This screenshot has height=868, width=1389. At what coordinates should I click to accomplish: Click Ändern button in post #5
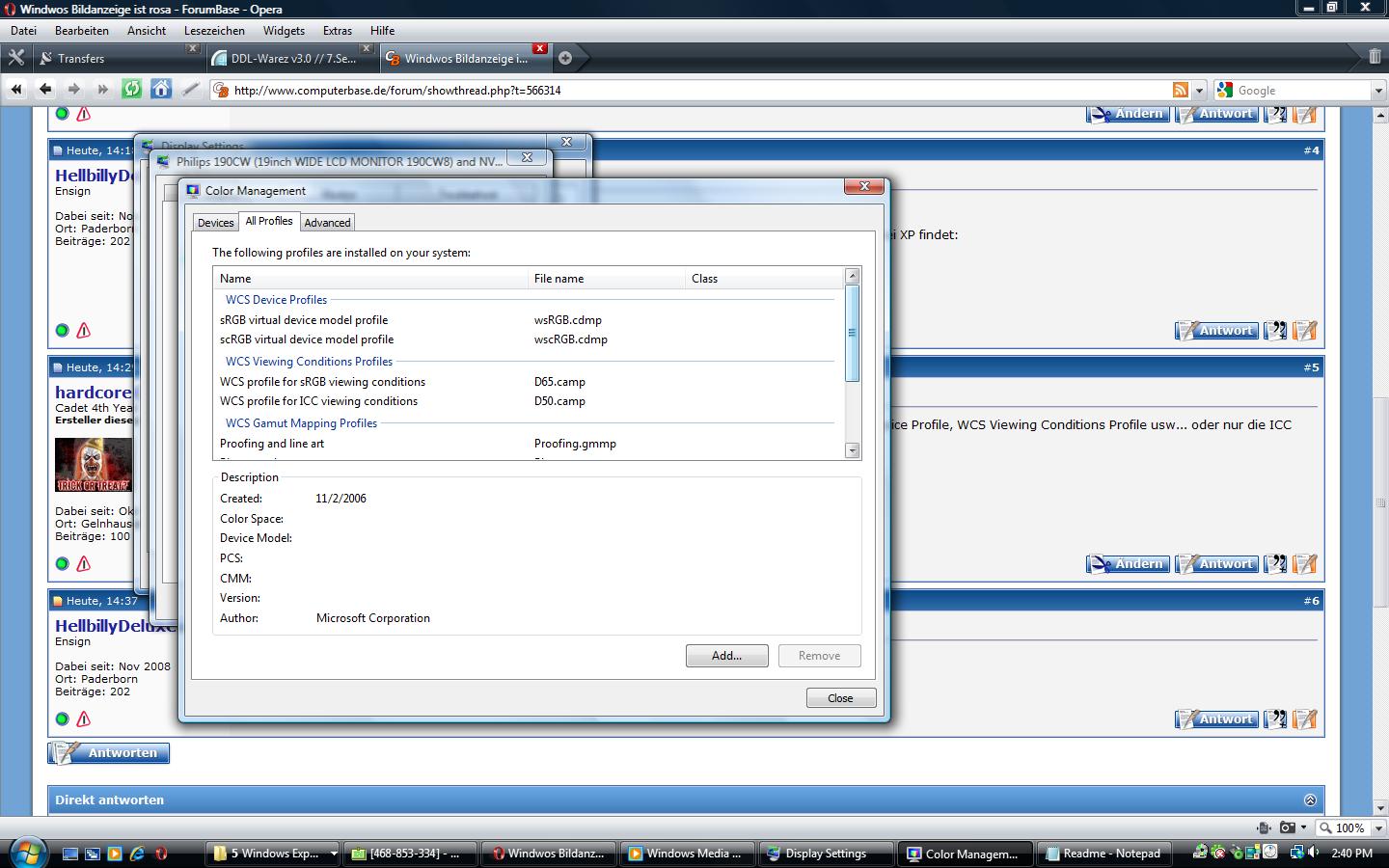tap(1128, 563)
